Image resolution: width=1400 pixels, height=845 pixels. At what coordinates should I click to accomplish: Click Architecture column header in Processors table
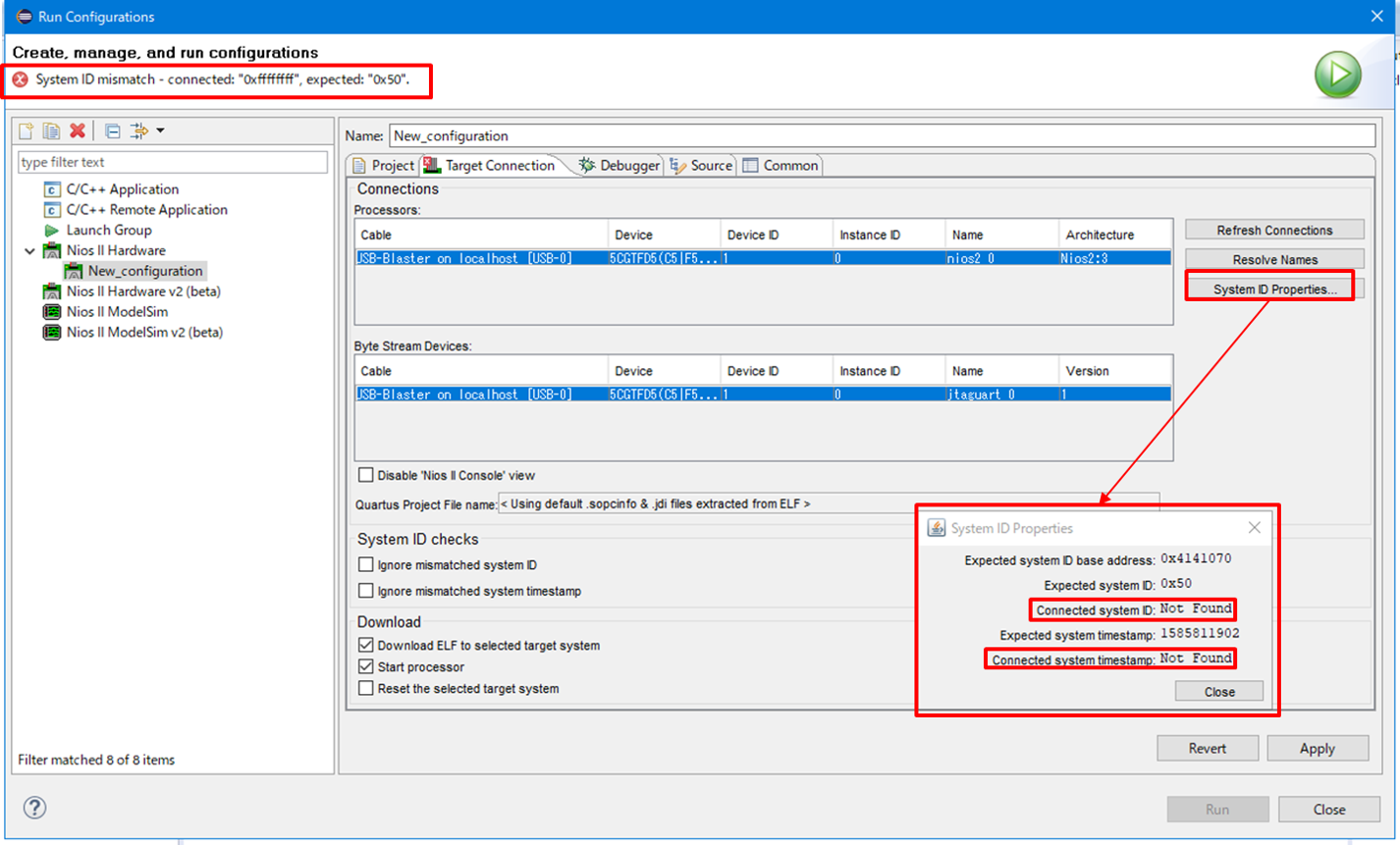click(1115, 235)
